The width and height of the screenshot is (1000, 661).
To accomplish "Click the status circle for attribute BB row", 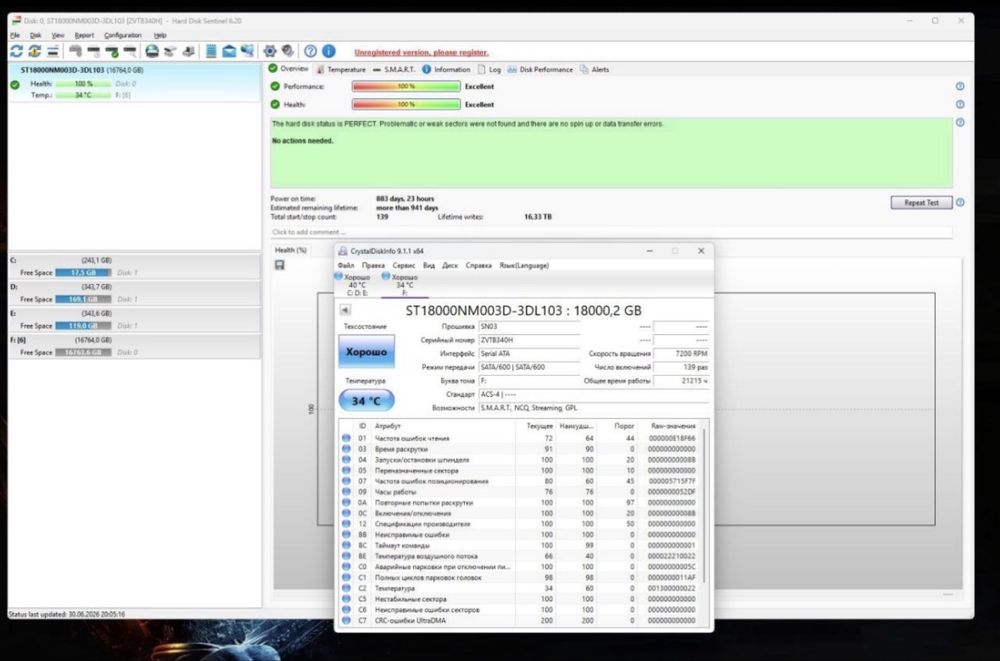I will 346,535.
